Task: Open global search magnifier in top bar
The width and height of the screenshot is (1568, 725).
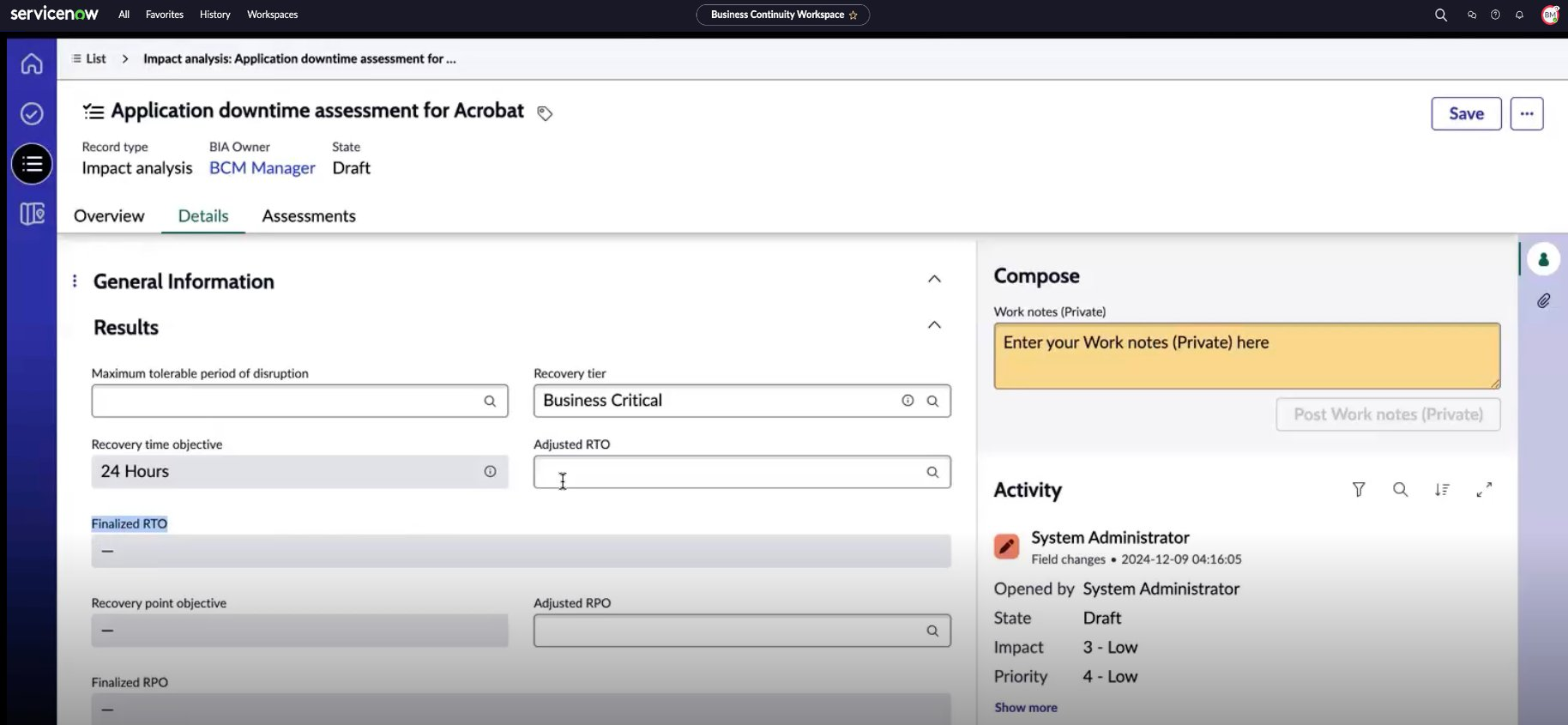Action: coord(1441,15)
